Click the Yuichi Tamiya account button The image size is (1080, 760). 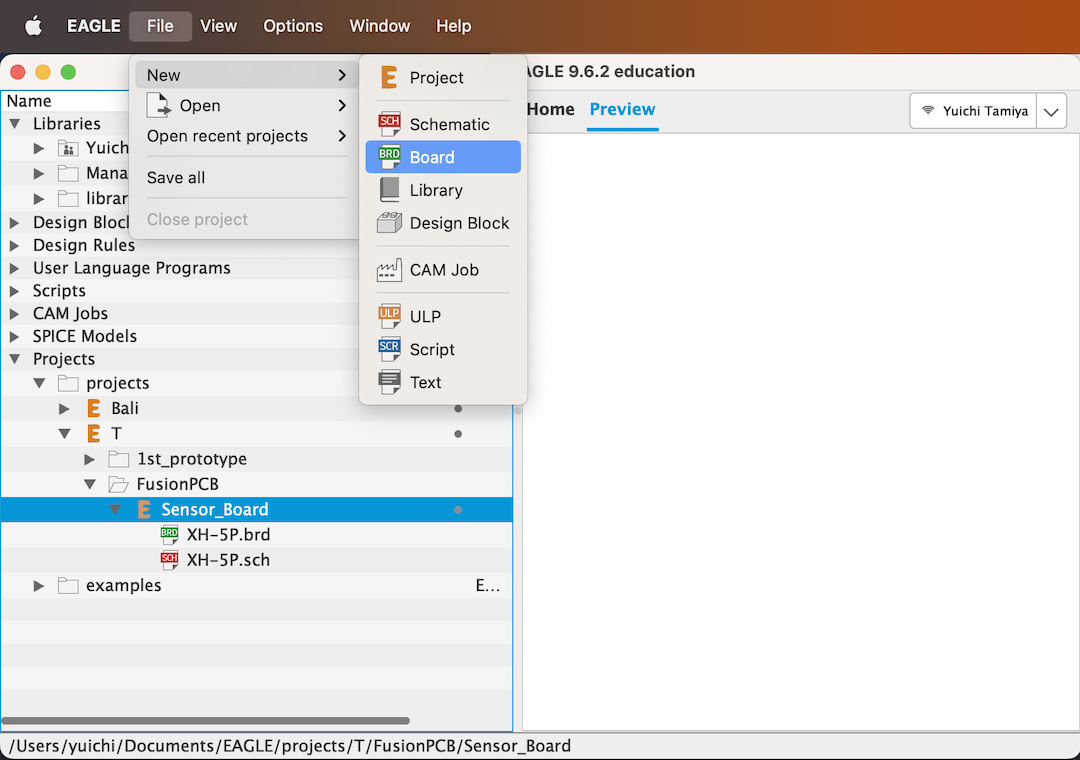click(973, 111)
